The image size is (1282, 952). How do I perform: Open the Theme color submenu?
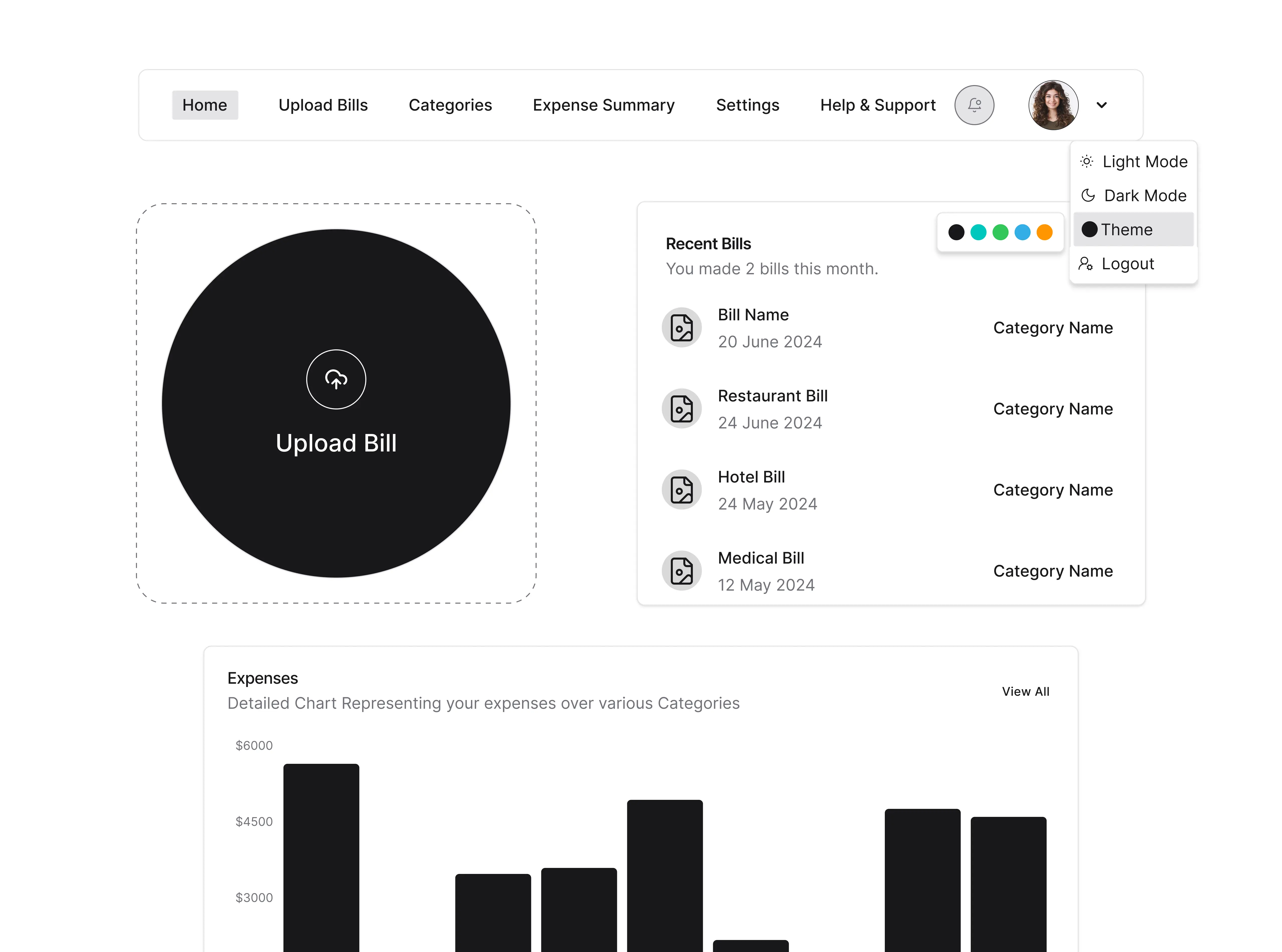pos(1126,229)
